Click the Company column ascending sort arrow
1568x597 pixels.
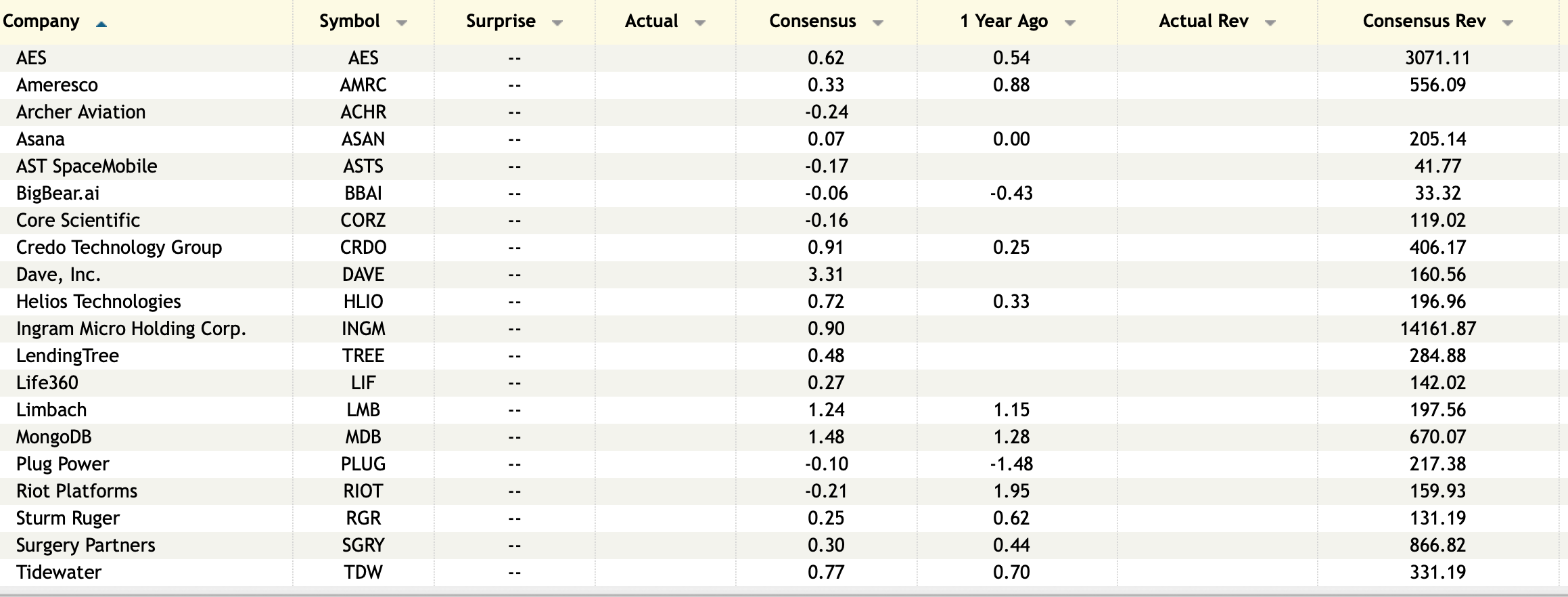pyautogui.click(x=101, y=24)
